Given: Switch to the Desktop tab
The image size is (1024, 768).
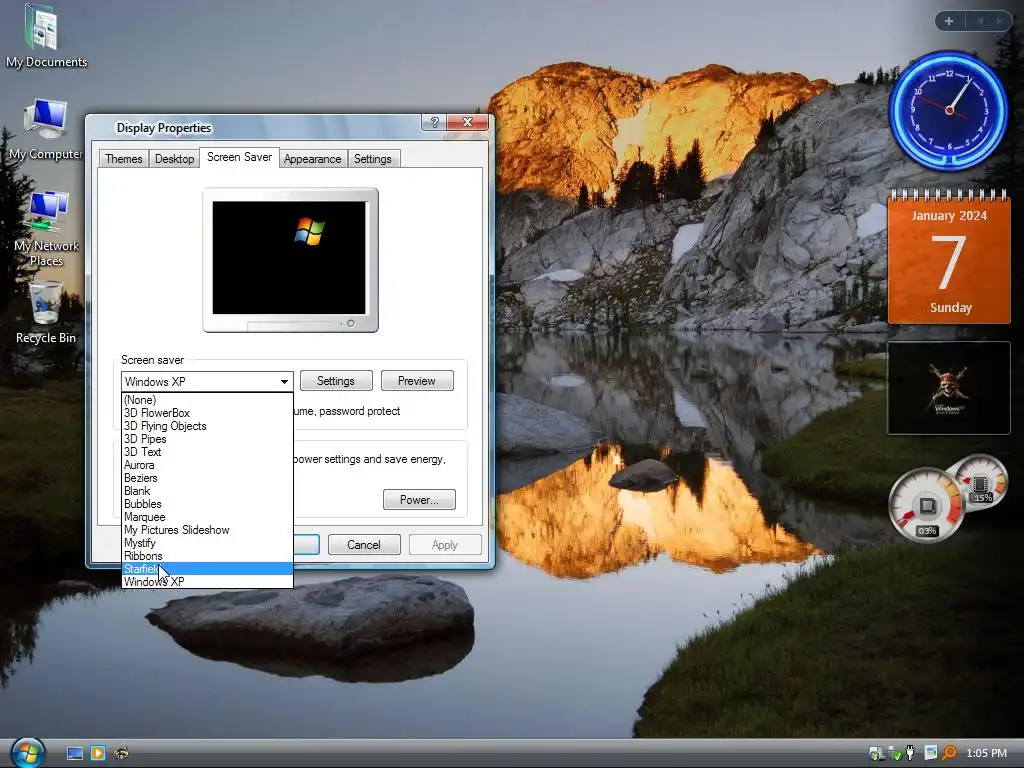Looking at the screenshot, I should [174, 159].
